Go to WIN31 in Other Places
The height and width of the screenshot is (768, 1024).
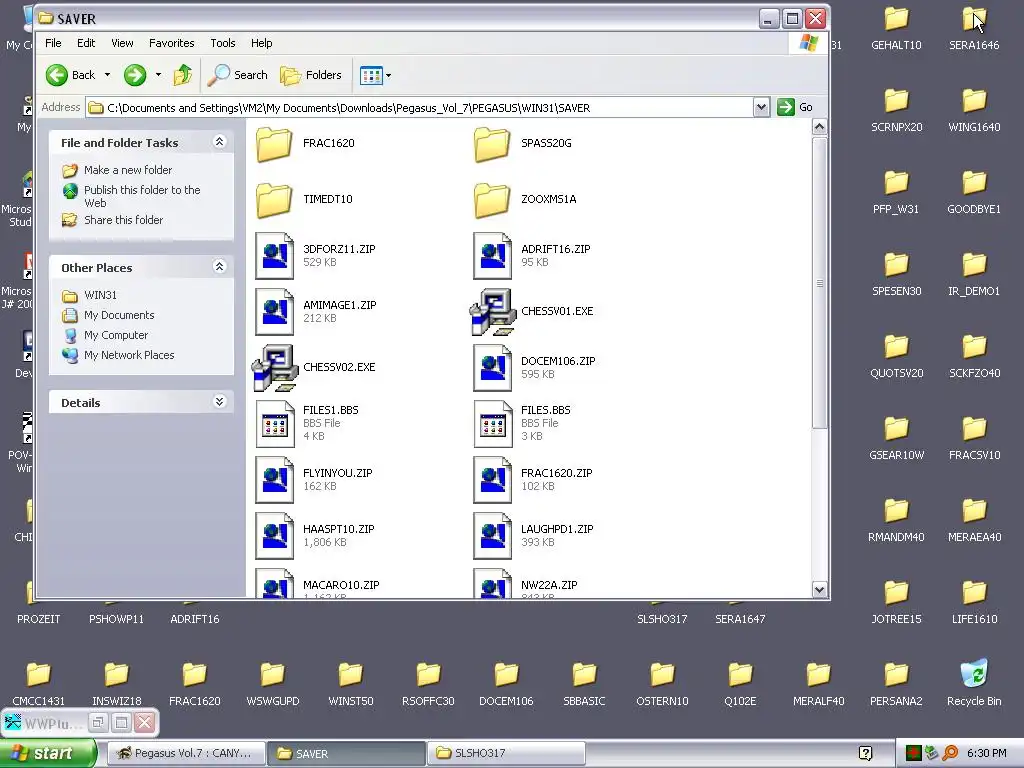pyautogui.click(x=101, y=295)
